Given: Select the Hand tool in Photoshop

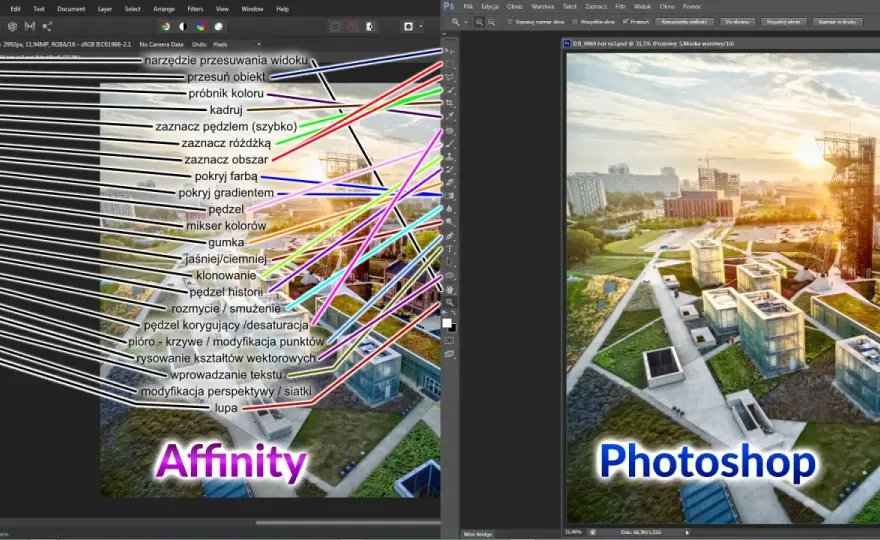Looking at the screenshot, I should [x=450, y=290].
